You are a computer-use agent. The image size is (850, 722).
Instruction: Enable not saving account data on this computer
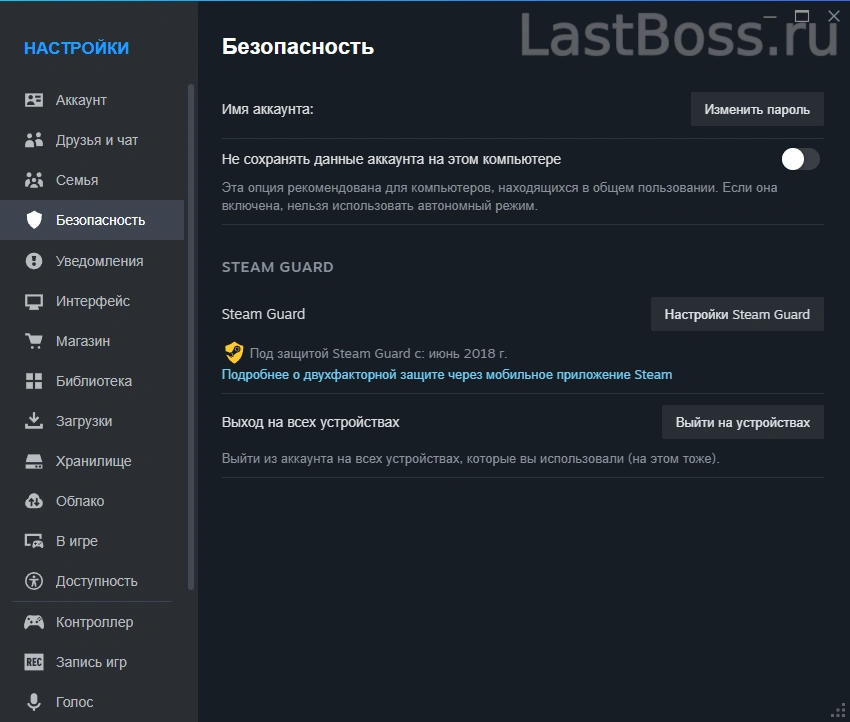[799, 159]
